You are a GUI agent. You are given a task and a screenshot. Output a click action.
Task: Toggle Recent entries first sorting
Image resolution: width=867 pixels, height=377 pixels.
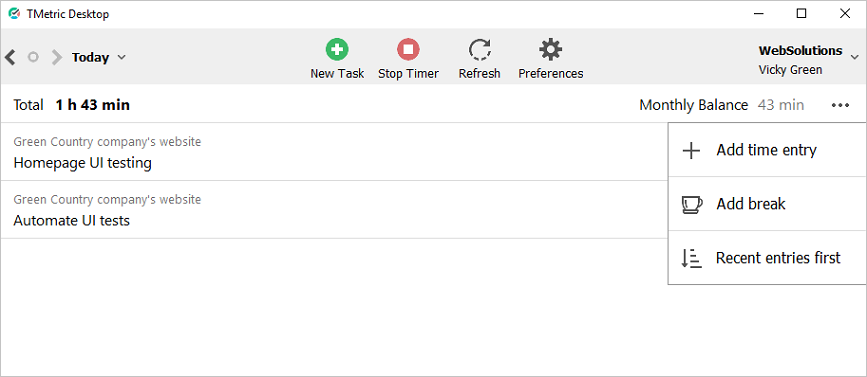point(767,258)
